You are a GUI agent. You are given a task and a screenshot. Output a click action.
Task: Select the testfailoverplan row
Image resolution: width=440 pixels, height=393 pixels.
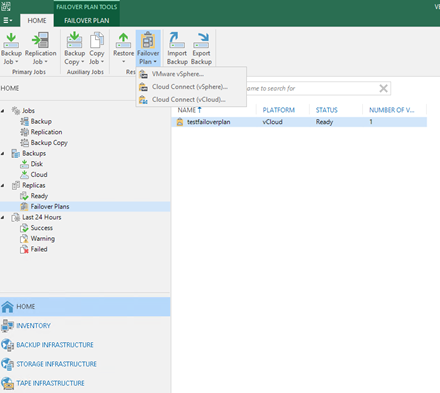coord(299,122)
